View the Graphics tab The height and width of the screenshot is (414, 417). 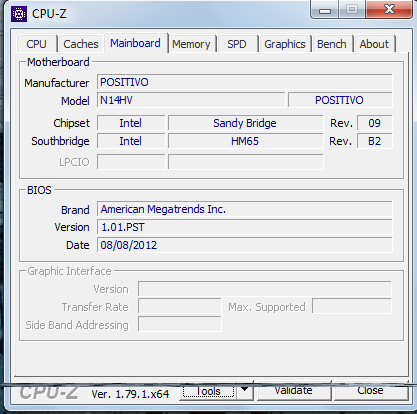click(x=285, y=44)
